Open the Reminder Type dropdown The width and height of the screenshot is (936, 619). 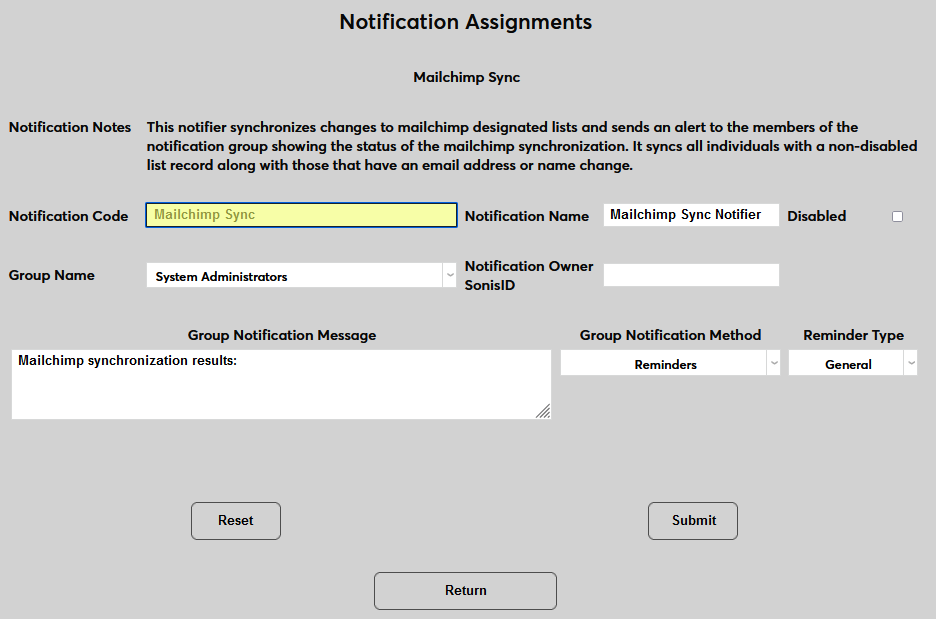click(x=852, y=364)
